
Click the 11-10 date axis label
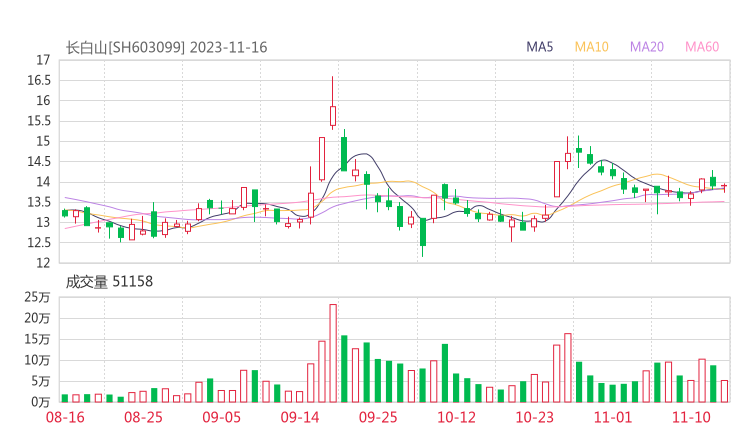click(691, 417)
